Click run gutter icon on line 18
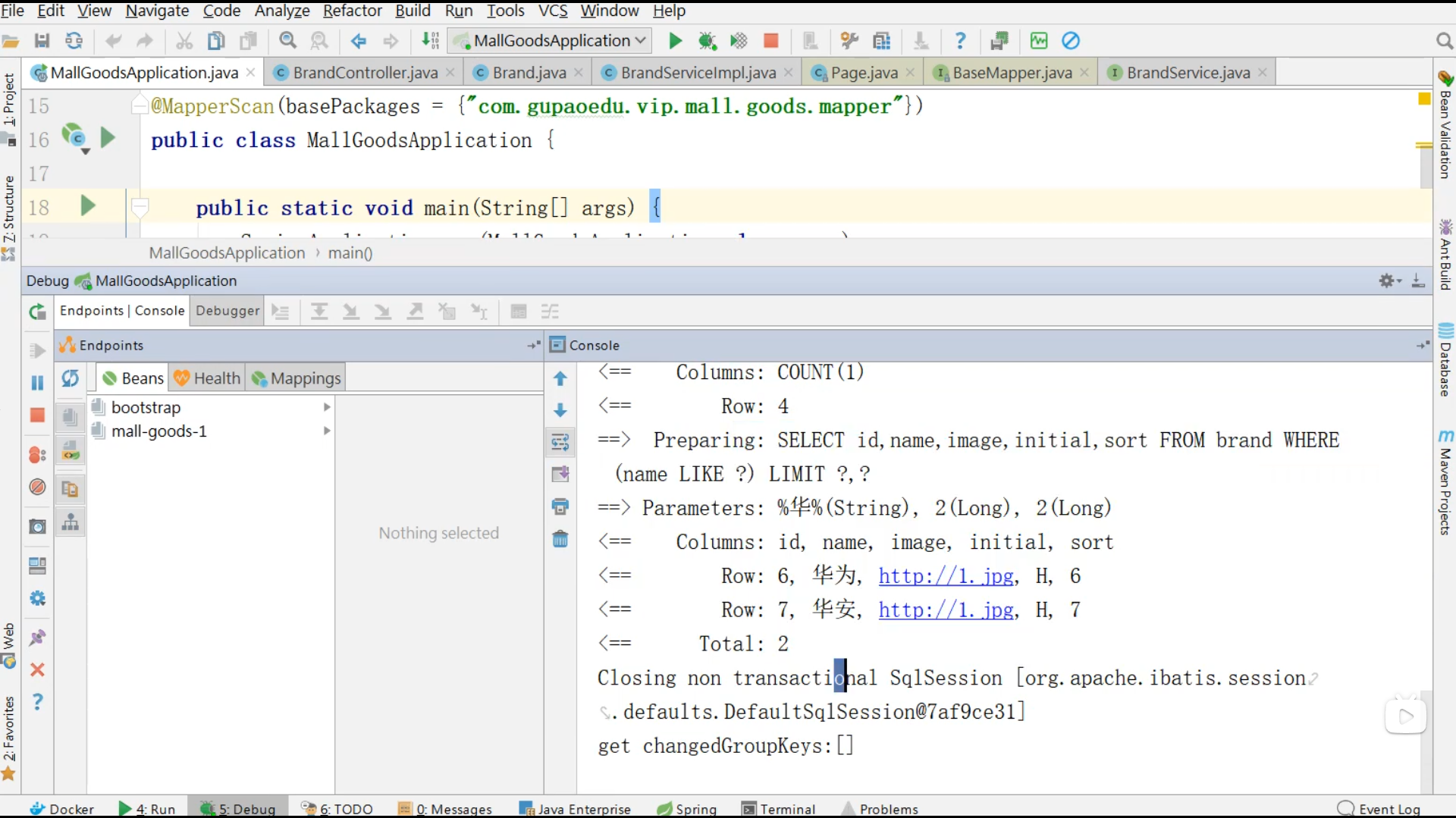The image size is (1456, 818). (x=88, y=205)
